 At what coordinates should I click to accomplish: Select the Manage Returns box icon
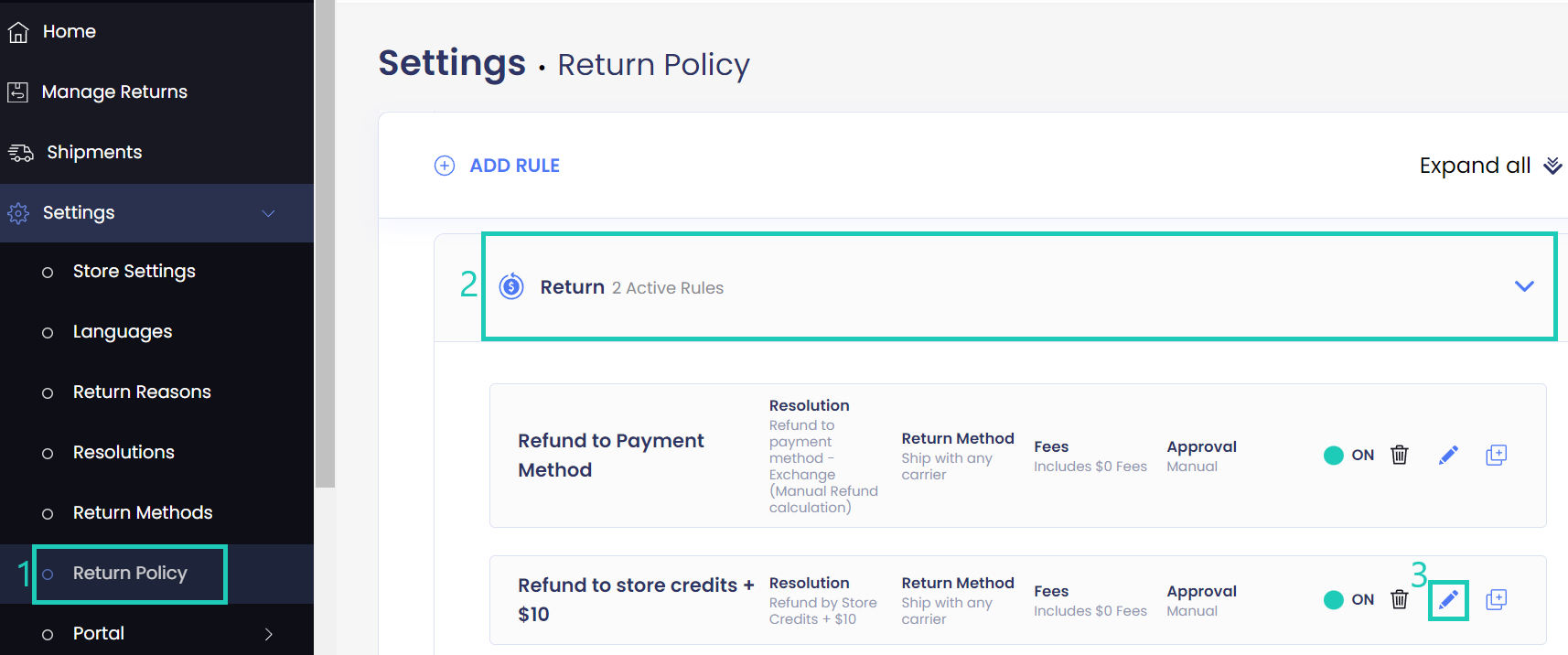coord(18,91)
